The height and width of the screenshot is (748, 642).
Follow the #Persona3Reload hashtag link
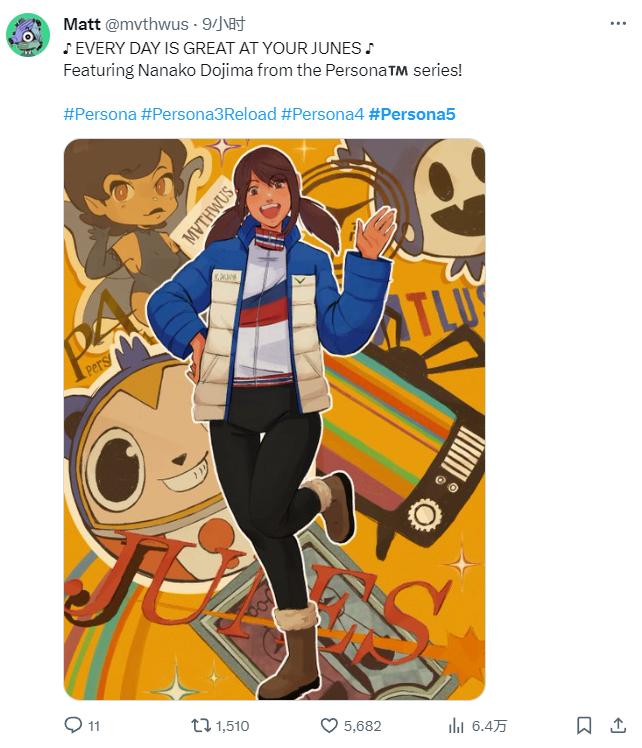tap(209, 114)
